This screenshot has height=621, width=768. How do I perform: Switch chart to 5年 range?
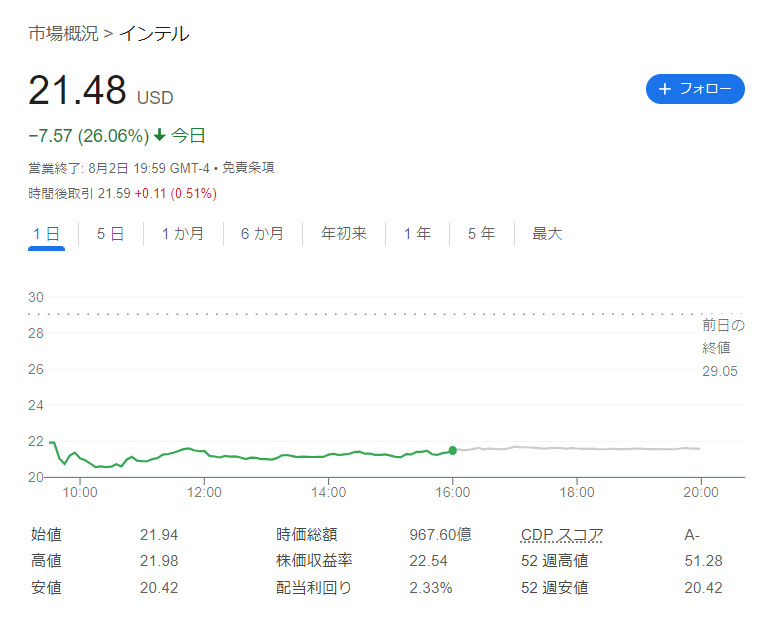pyautogui.click(x=481, y=234)
